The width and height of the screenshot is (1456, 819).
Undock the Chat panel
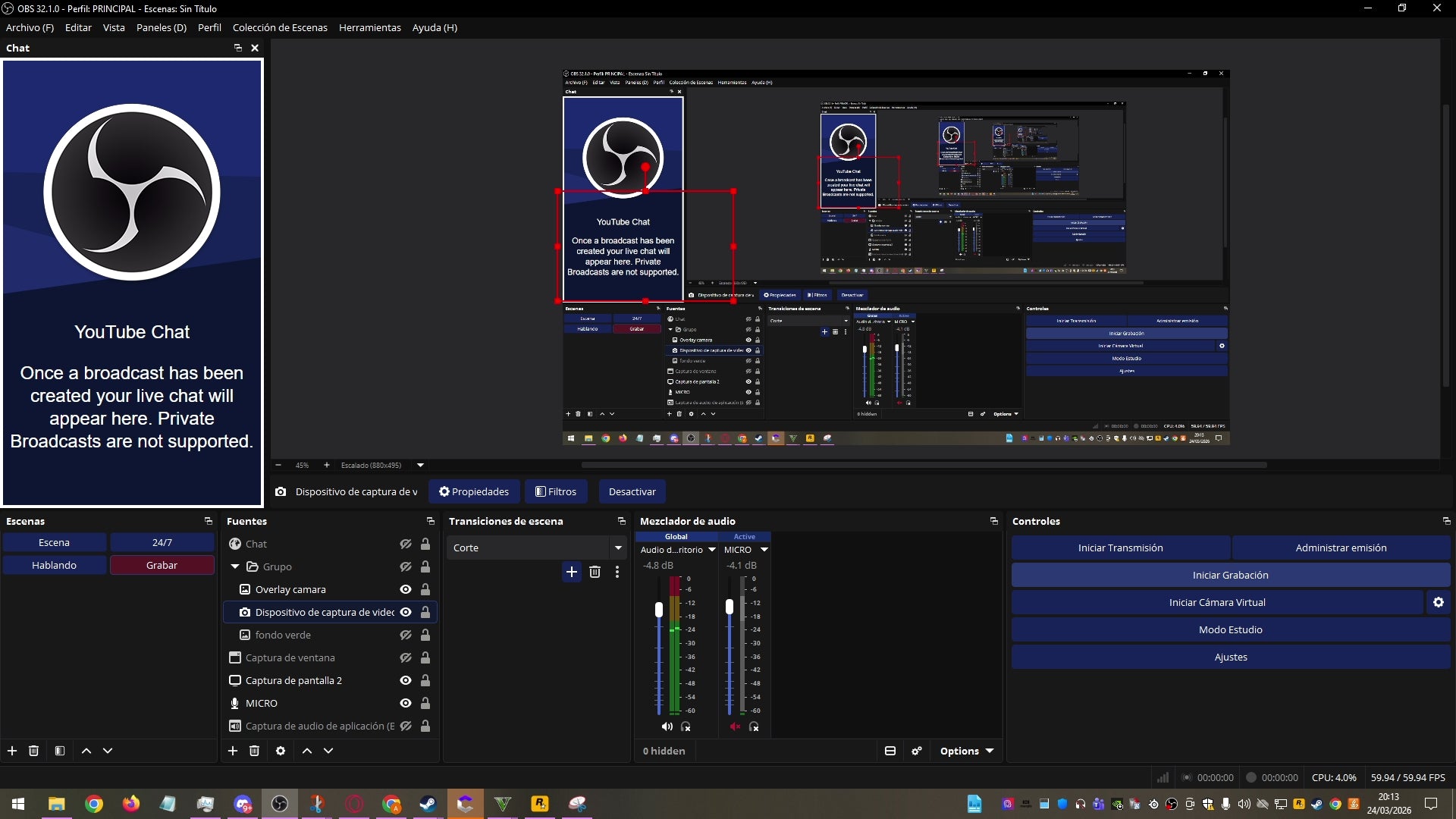(x=237, y=48)
